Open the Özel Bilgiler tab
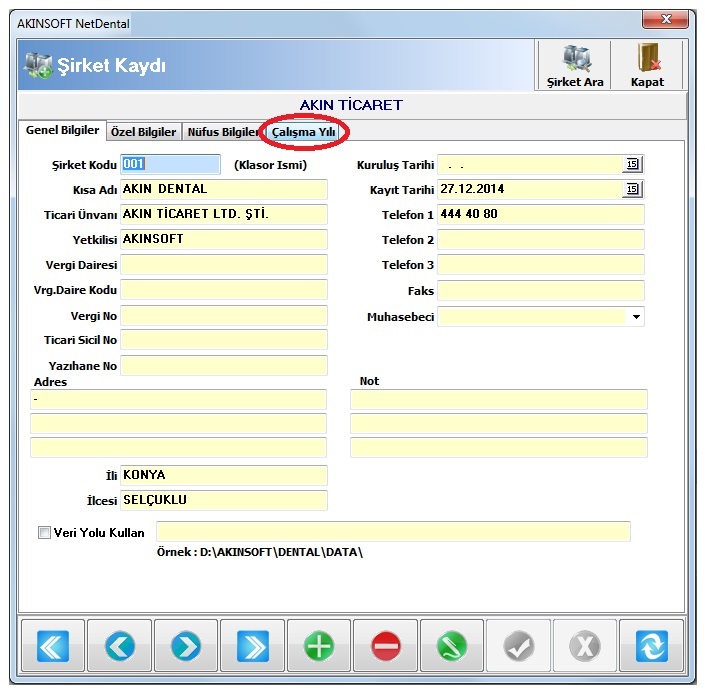Image resolution: width=705 pixels, height=694 pixels. (143, 132)
